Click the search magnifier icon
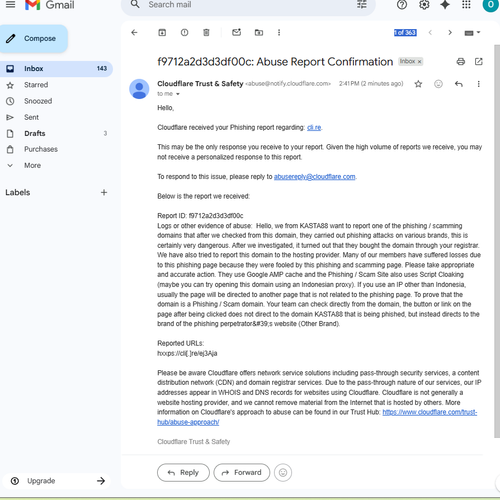Viewport: 500px width, 500px height. 135,4
